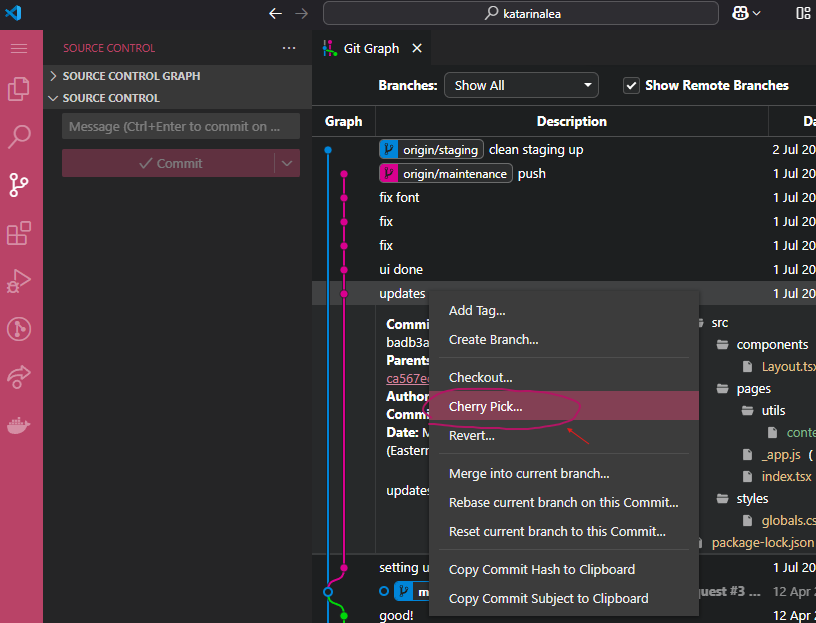816x623 pixels.
Task: Click the origin/staging branch label
Action: [431, 150]
